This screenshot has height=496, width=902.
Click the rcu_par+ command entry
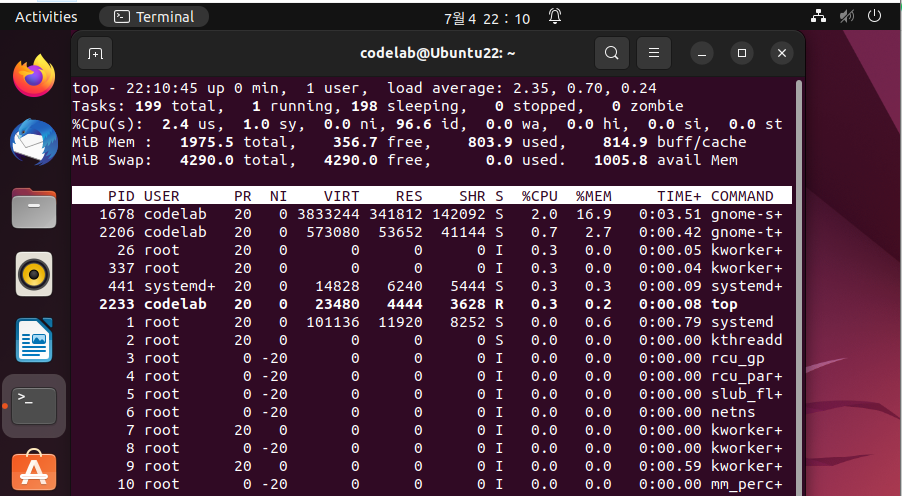747,376
